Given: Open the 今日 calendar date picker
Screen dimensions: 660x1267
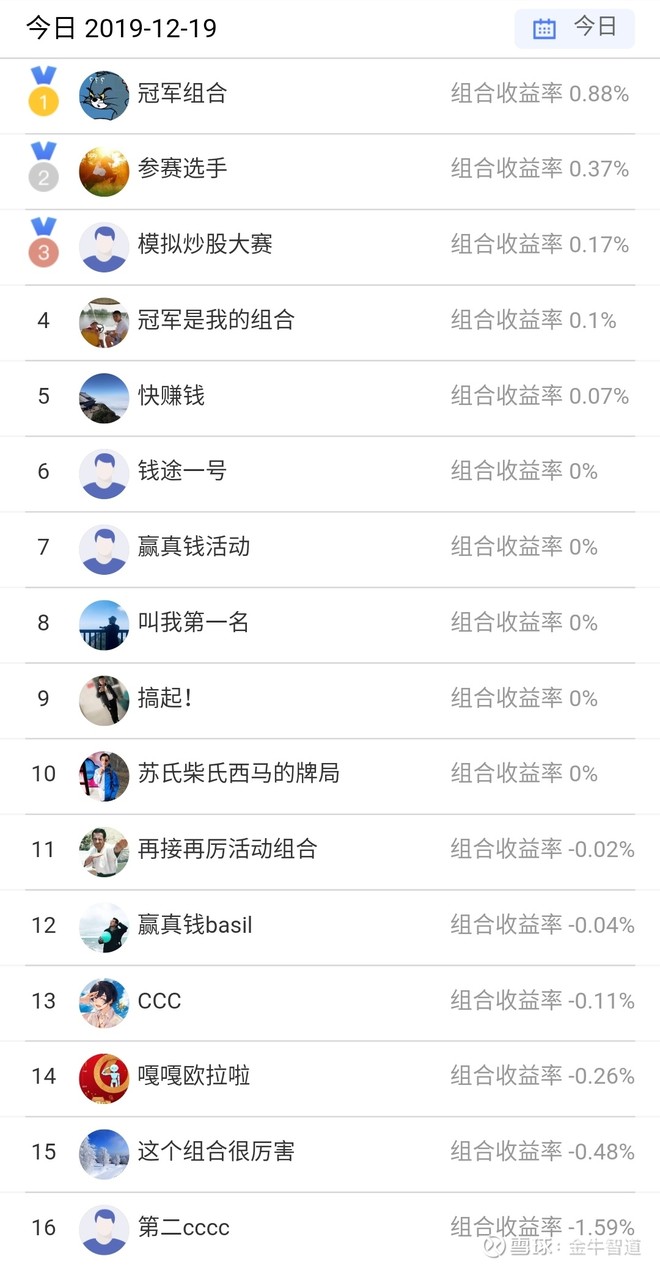Looking at the screenshot, I should click(574, 28).
